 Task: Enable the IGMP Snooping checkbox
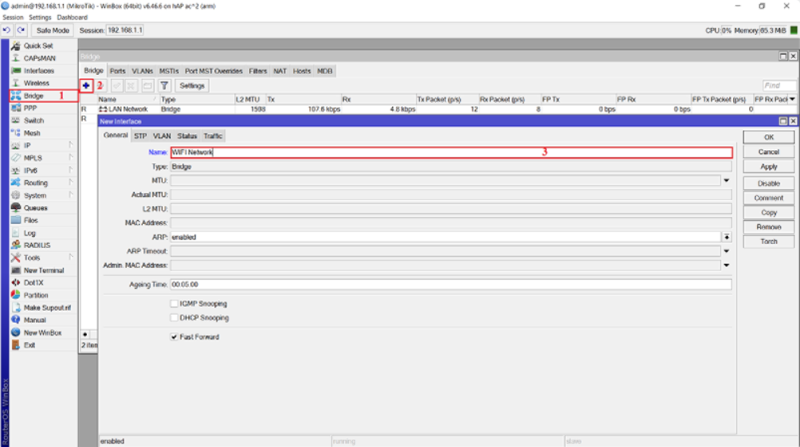(x=175, y=303)
